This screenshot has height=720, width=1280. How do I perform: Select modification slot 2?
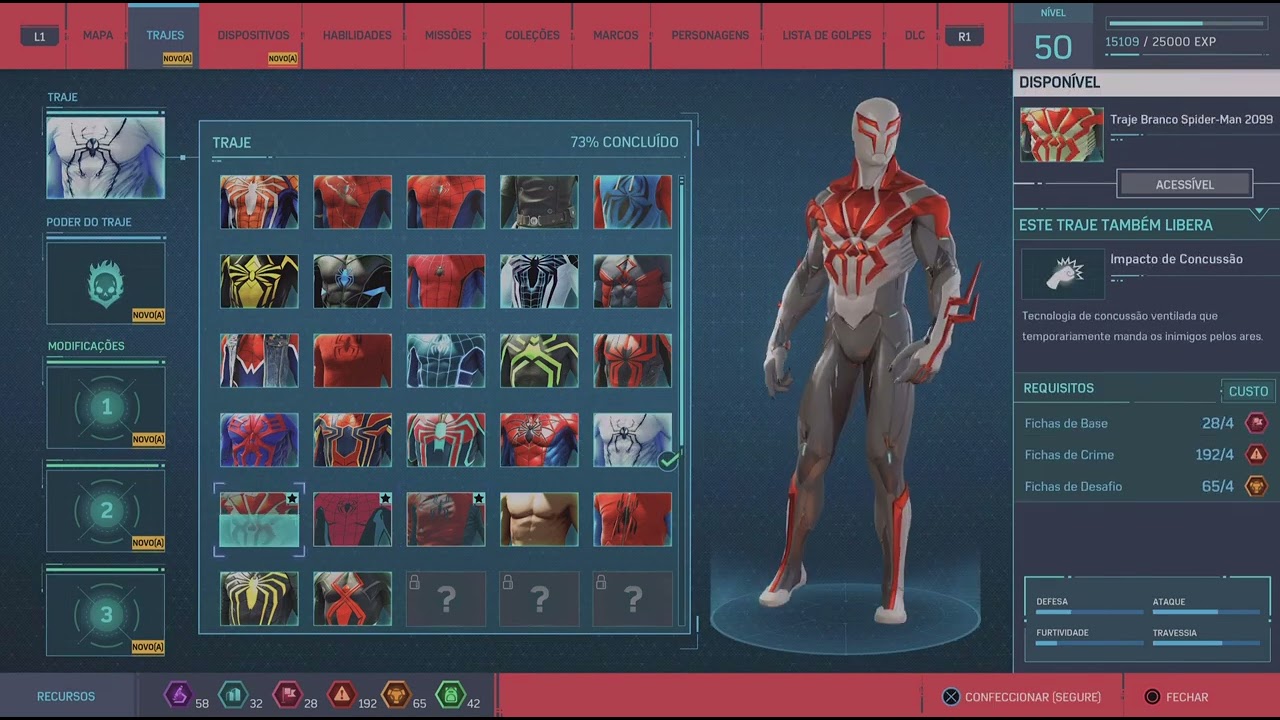105,511
